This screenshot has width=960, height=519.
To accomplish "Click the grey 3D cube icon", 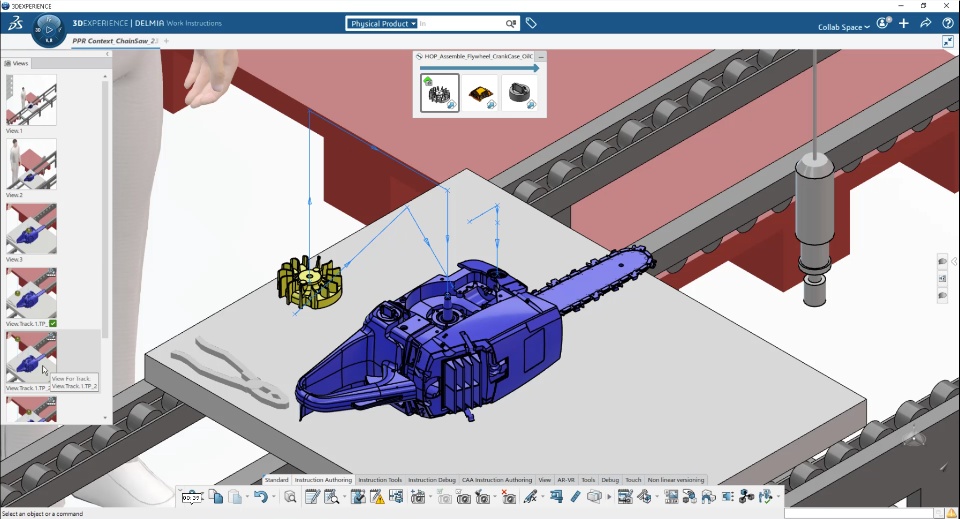I will pos(594,497).
